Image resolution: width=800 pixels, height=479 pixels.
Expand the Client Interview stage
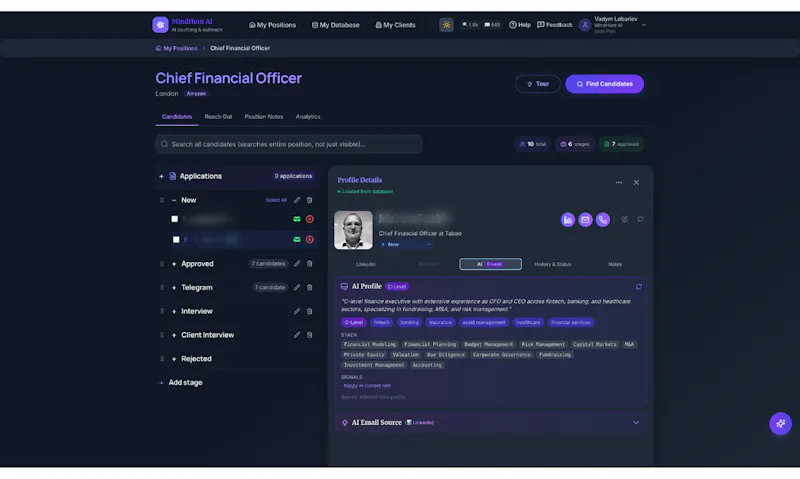pyautogui.click(x=174, y=335)
